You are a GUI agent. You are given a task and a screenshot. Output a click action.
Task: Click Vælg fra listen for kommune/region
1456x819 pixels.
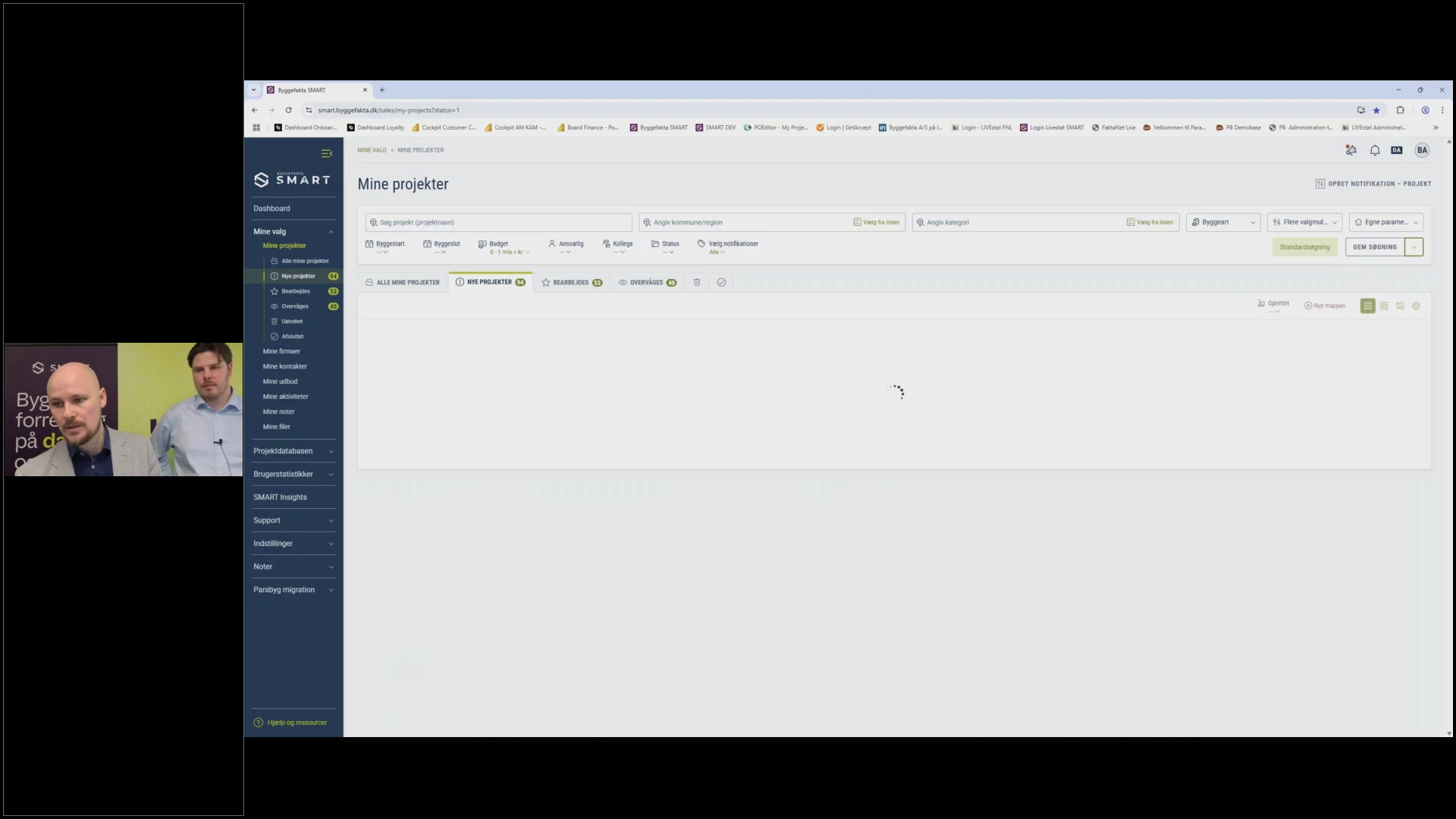click(877, 222)
